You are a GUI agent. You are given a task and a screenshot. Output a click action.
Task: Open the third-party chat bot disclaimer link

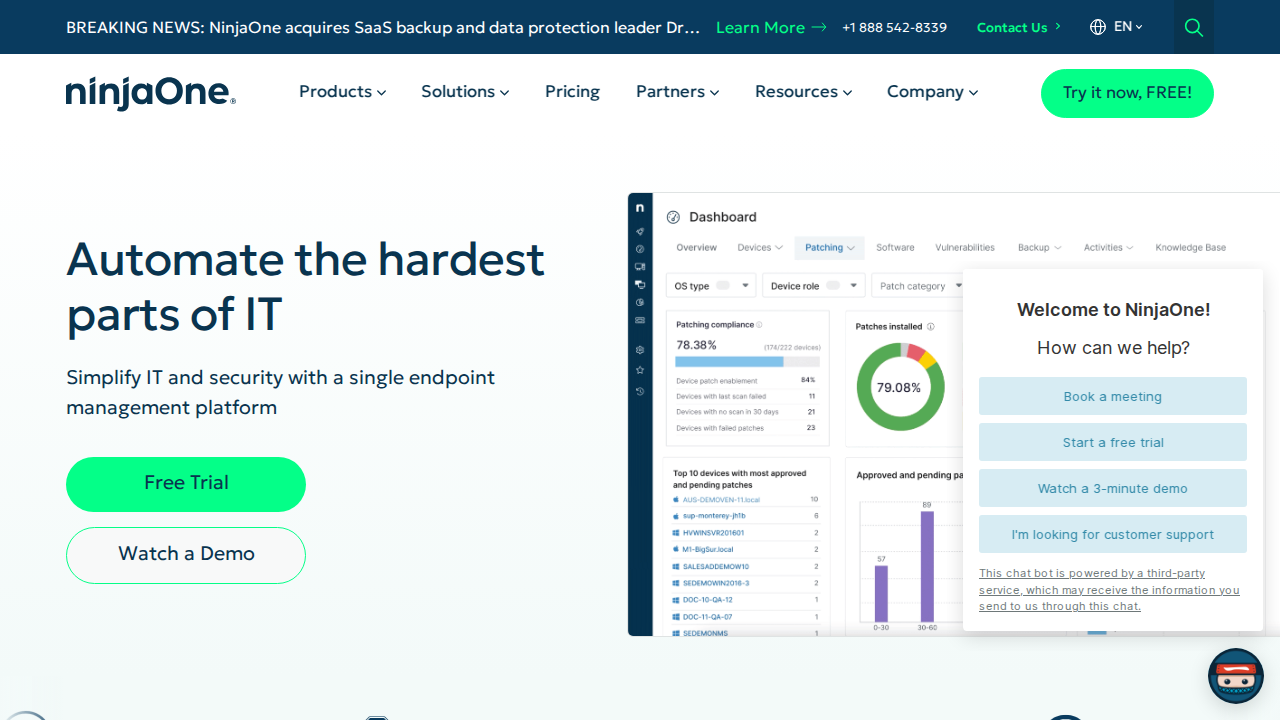coord(1109,590)
